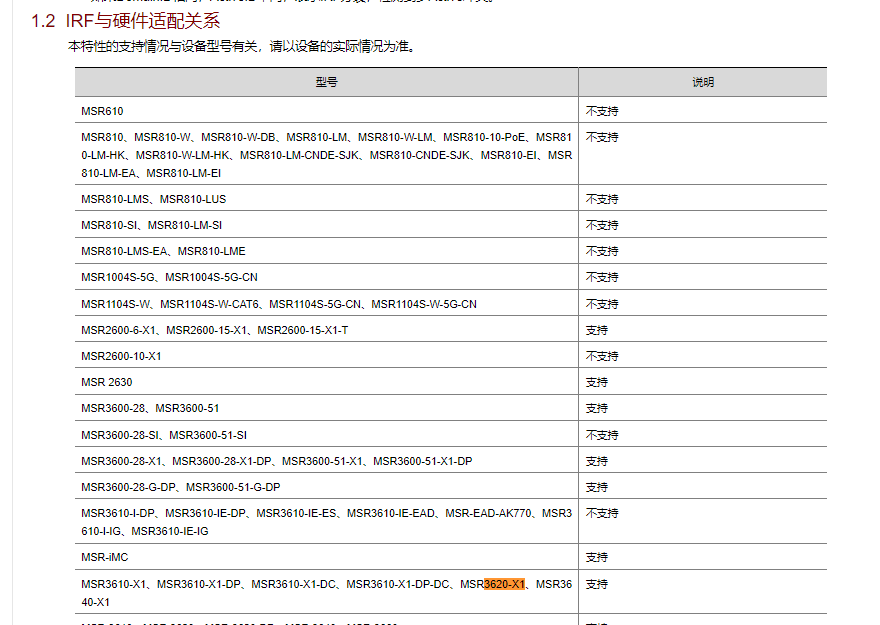Click the heading '1.2 IRF与硬件适配关系'
The image size is (880, 625).
pos(126,21)
